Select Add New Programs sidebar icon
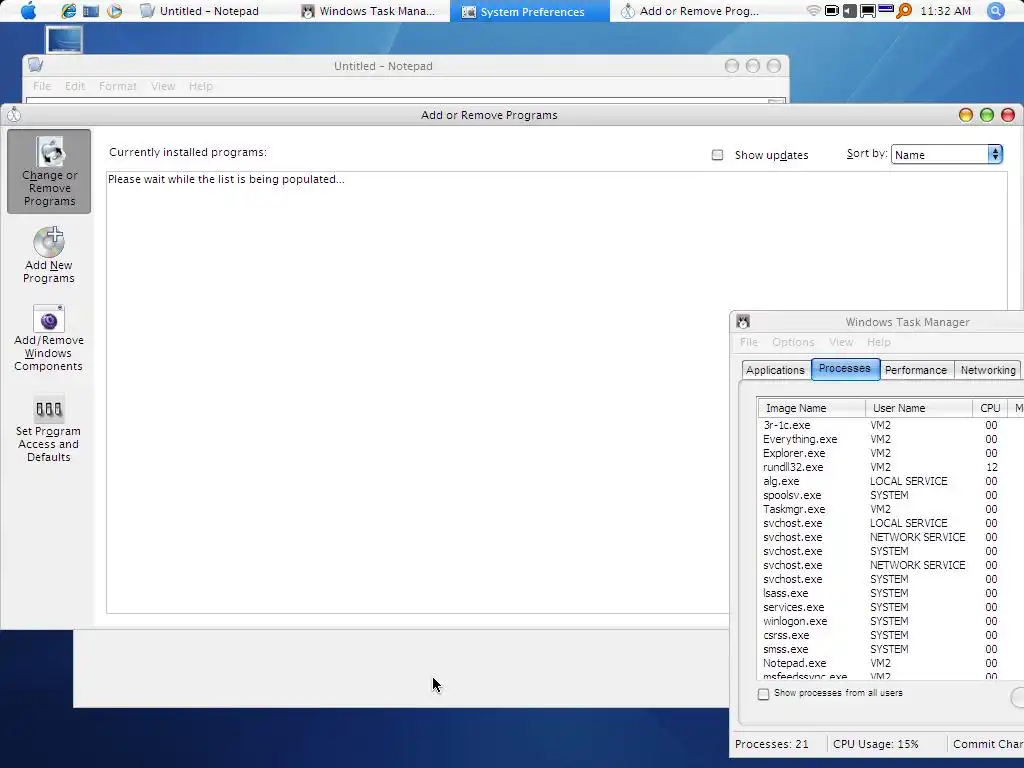This screenshot has width=1024, height=768. click(x=49, y=255)
